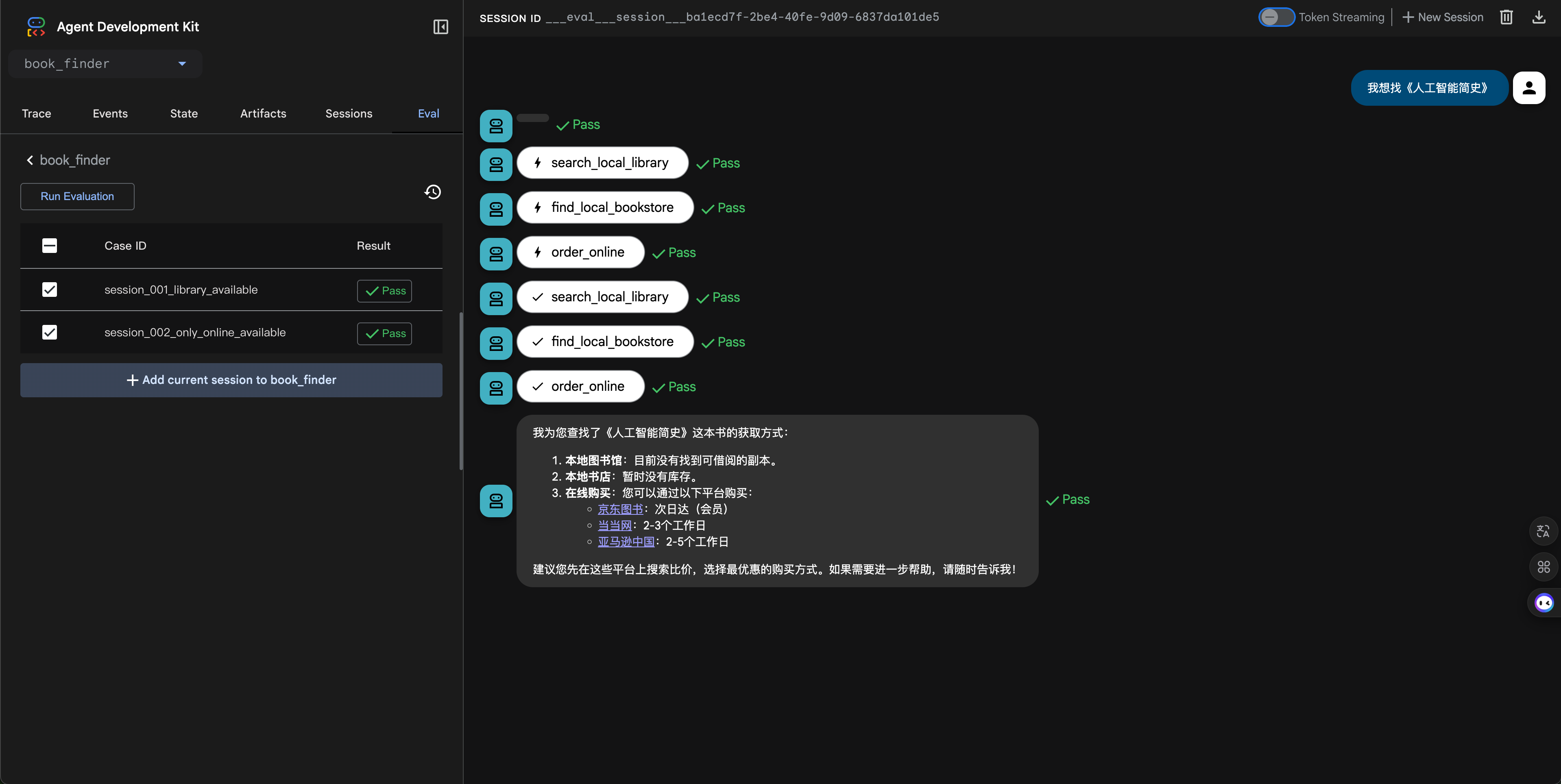
Task: Open the book_finder agent dropdown
Action: (x=105, y=63)
